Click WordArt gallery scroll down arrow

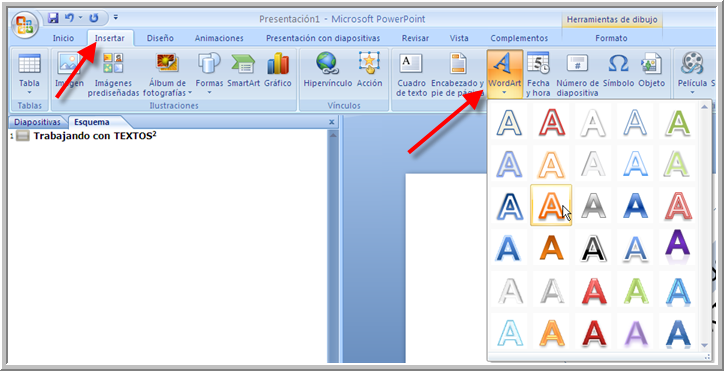(x=704, y=346)
